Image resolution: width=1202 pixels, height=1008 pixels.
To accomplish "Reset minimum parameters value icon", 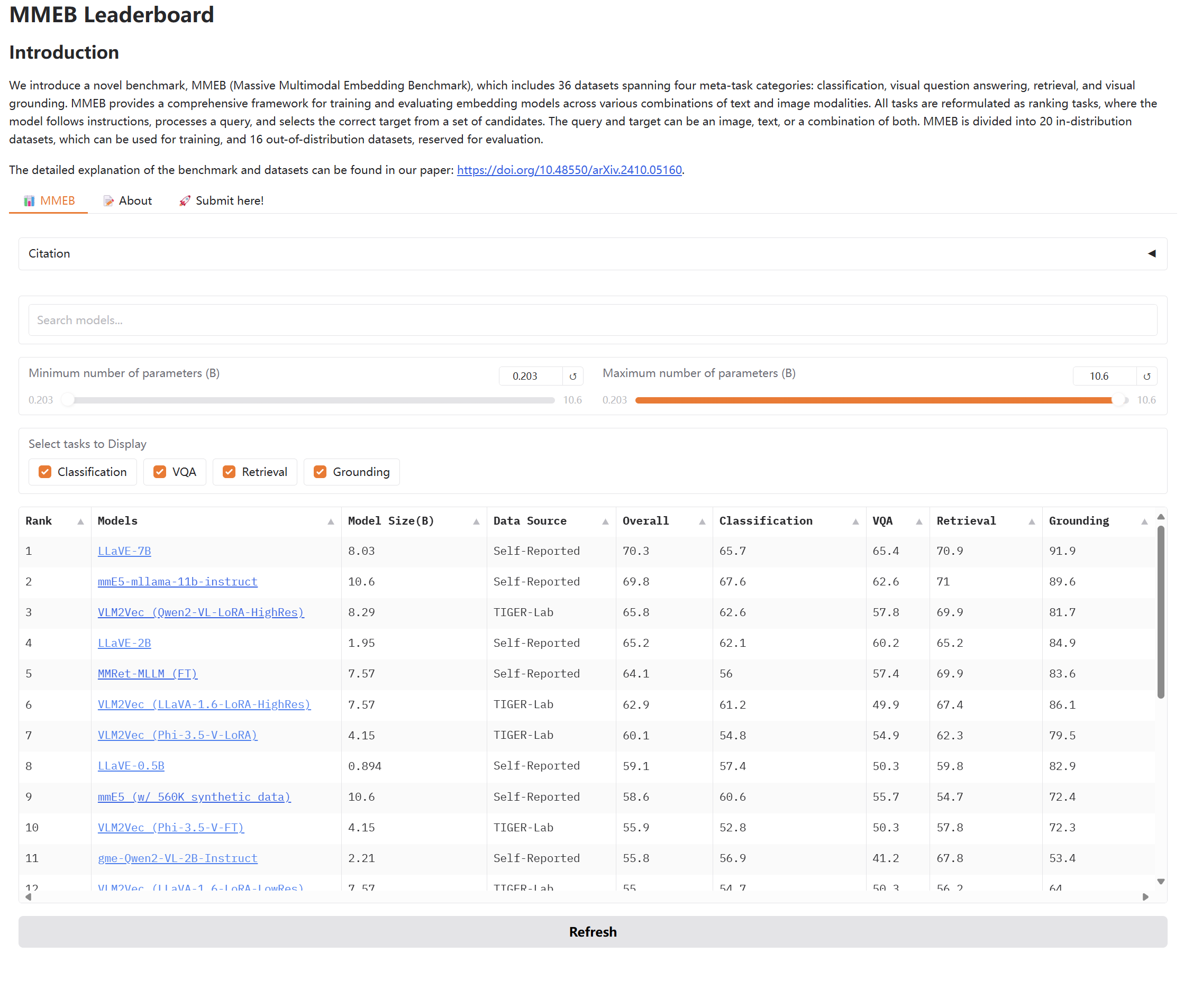I will click(573, 377).
